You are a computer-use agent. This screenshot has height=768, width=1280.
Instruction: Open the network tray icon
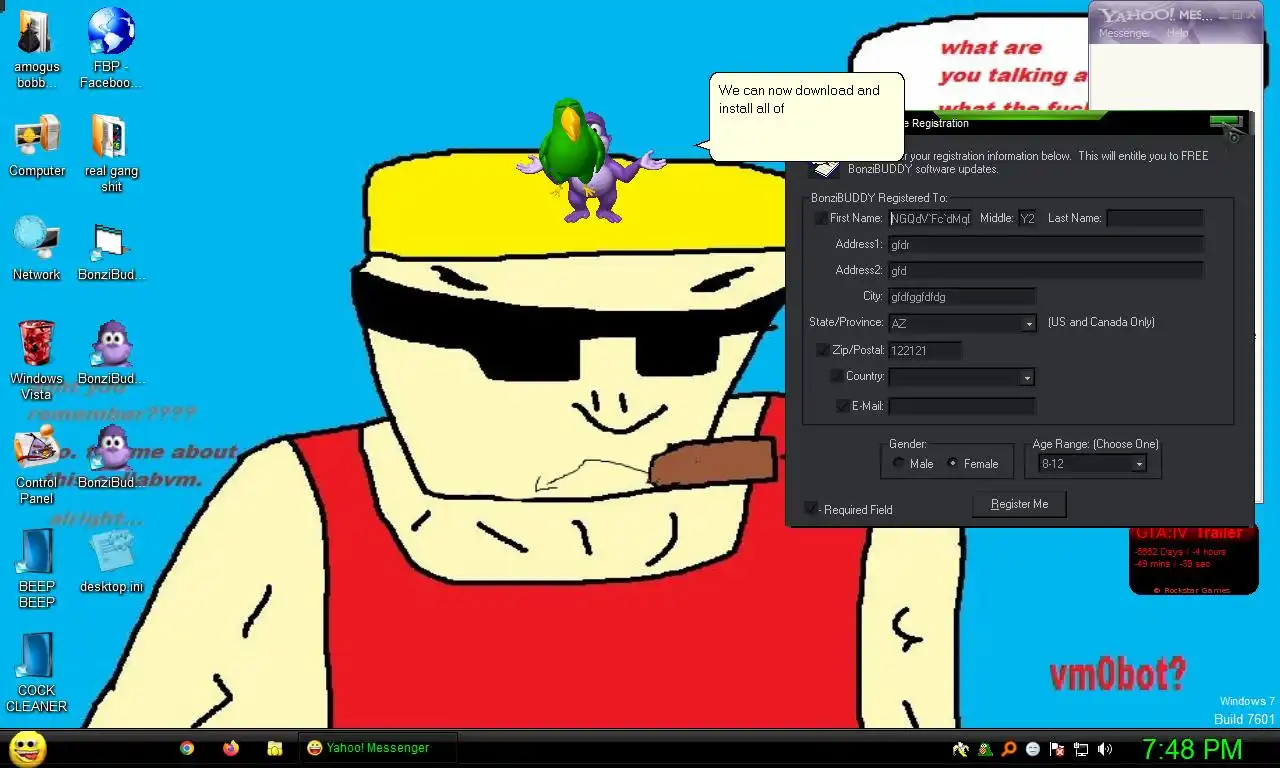point(1081,749)
